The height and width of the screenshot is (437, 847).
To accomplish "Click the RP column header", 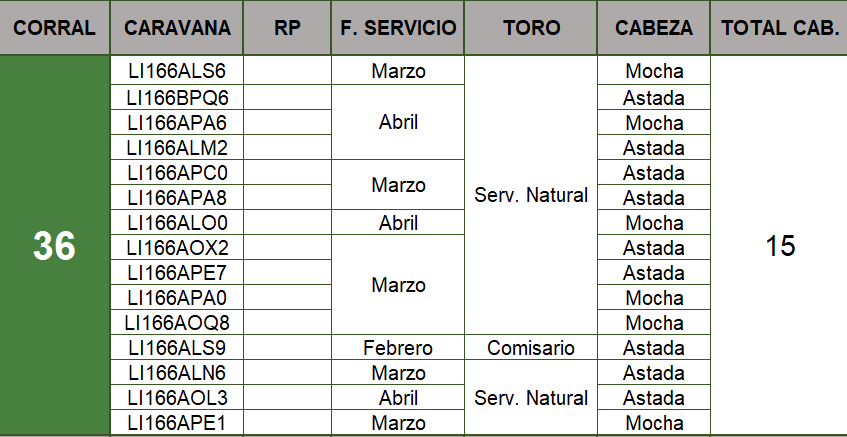I will pyautogui.click(x=286, y=28).
